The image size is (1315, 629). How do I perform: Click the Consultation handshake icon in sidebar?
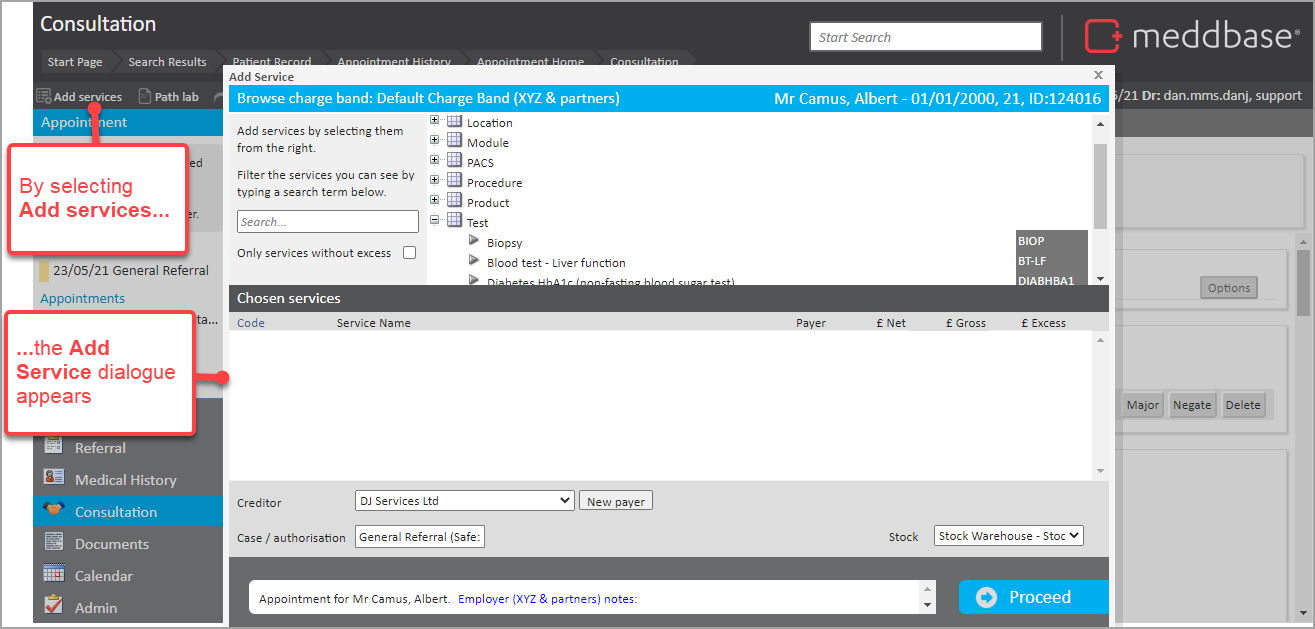[54, 511]
